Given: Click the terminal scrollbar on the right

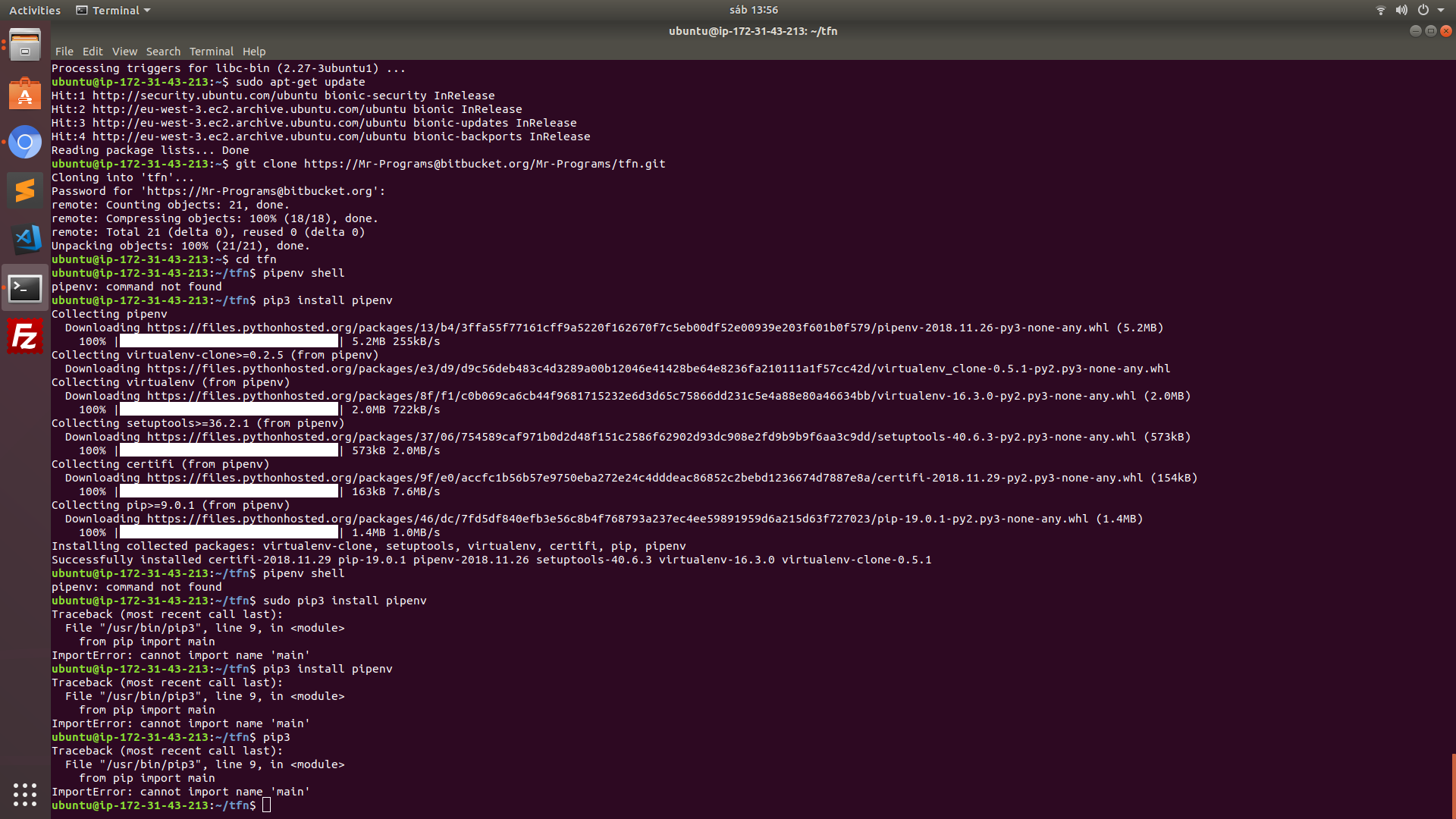Looking at the screenshot, I should 1453,785.
